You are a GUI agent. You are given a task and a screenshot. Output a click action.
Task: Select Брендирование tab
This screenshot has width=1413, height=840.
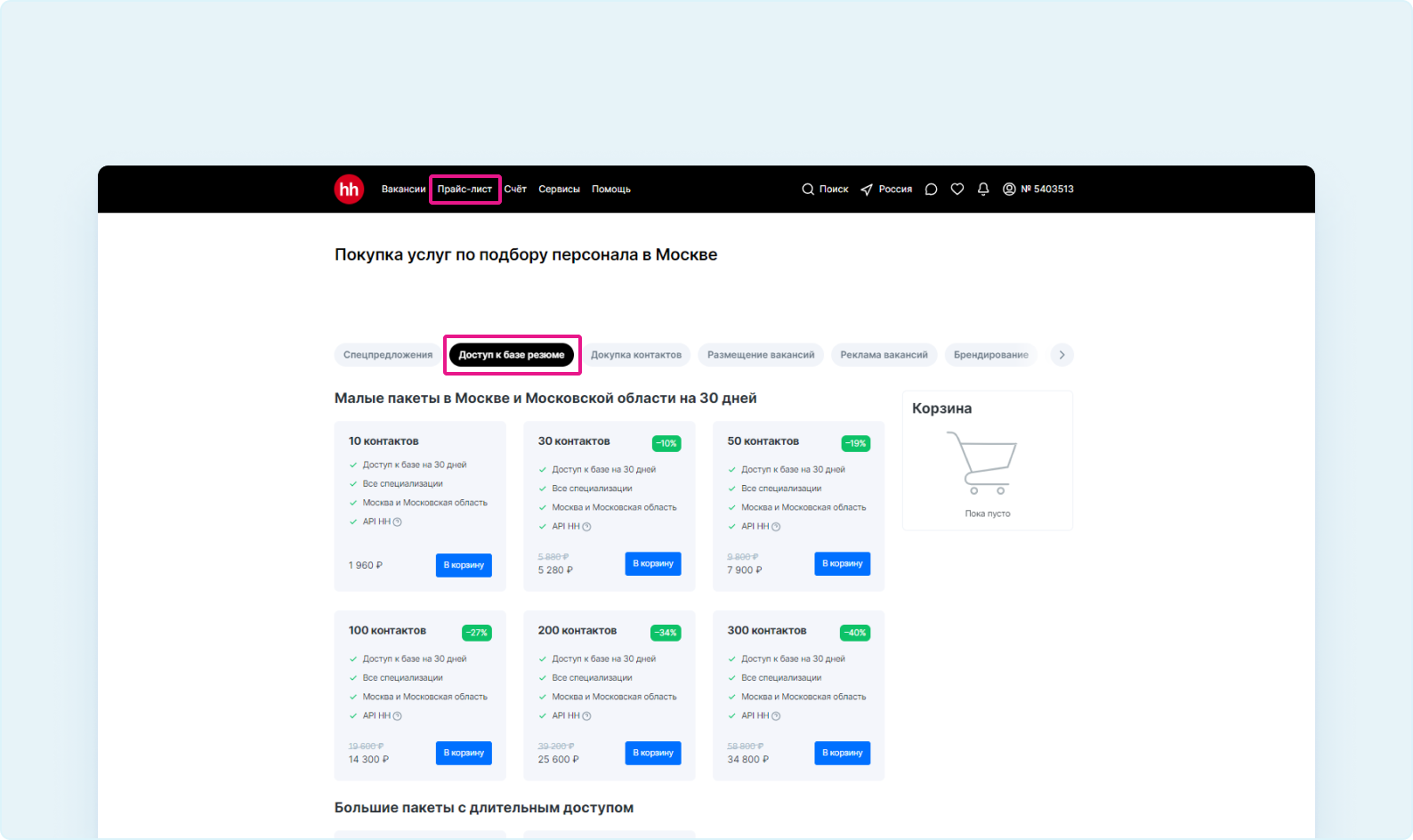pyautogui.click(x=991, y=355)
